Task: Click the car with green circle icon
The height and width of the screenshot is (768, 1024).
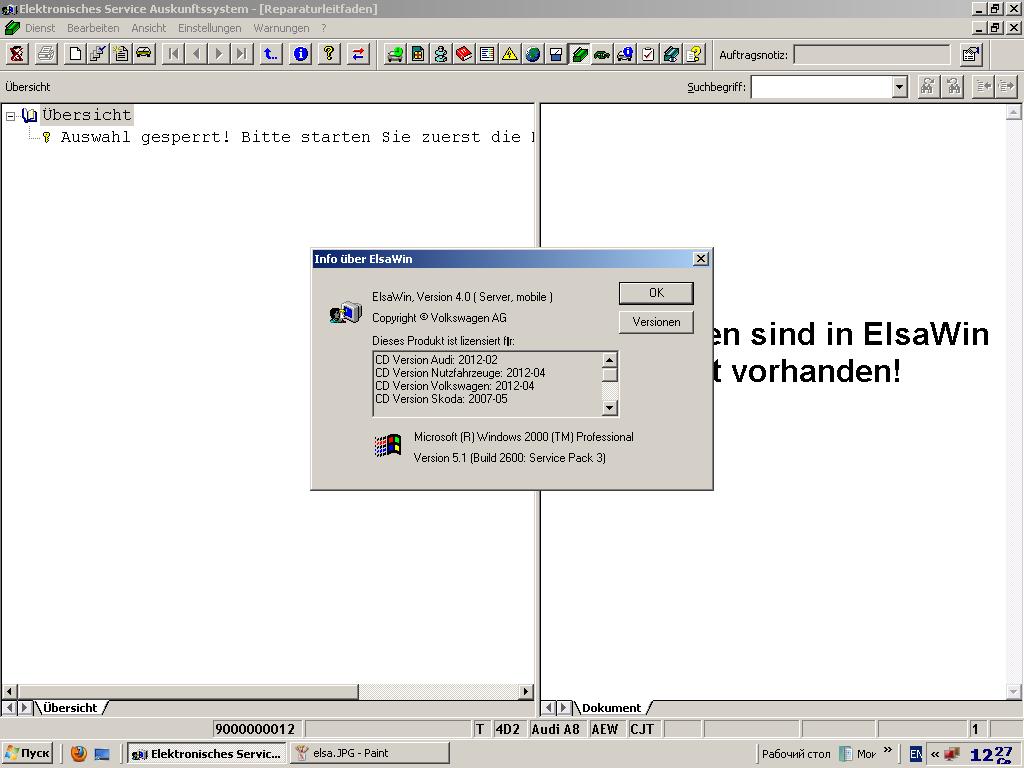Action: (x=394, y=54)
